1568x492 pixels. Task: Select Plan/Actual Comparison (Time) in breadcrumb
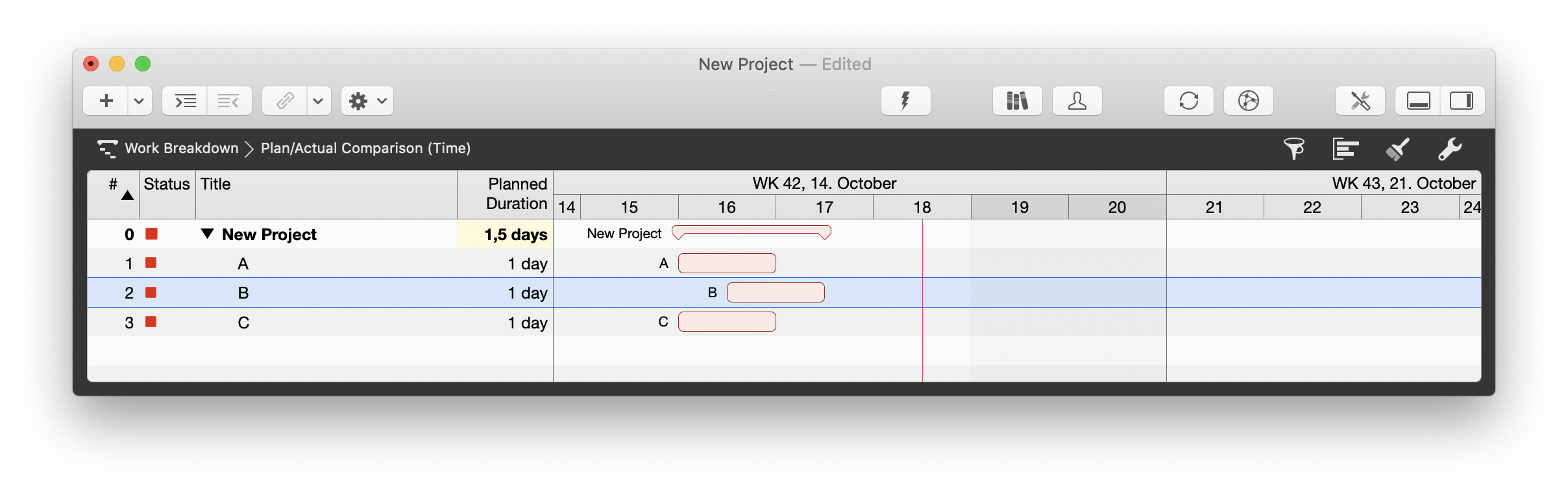[365, 148]
